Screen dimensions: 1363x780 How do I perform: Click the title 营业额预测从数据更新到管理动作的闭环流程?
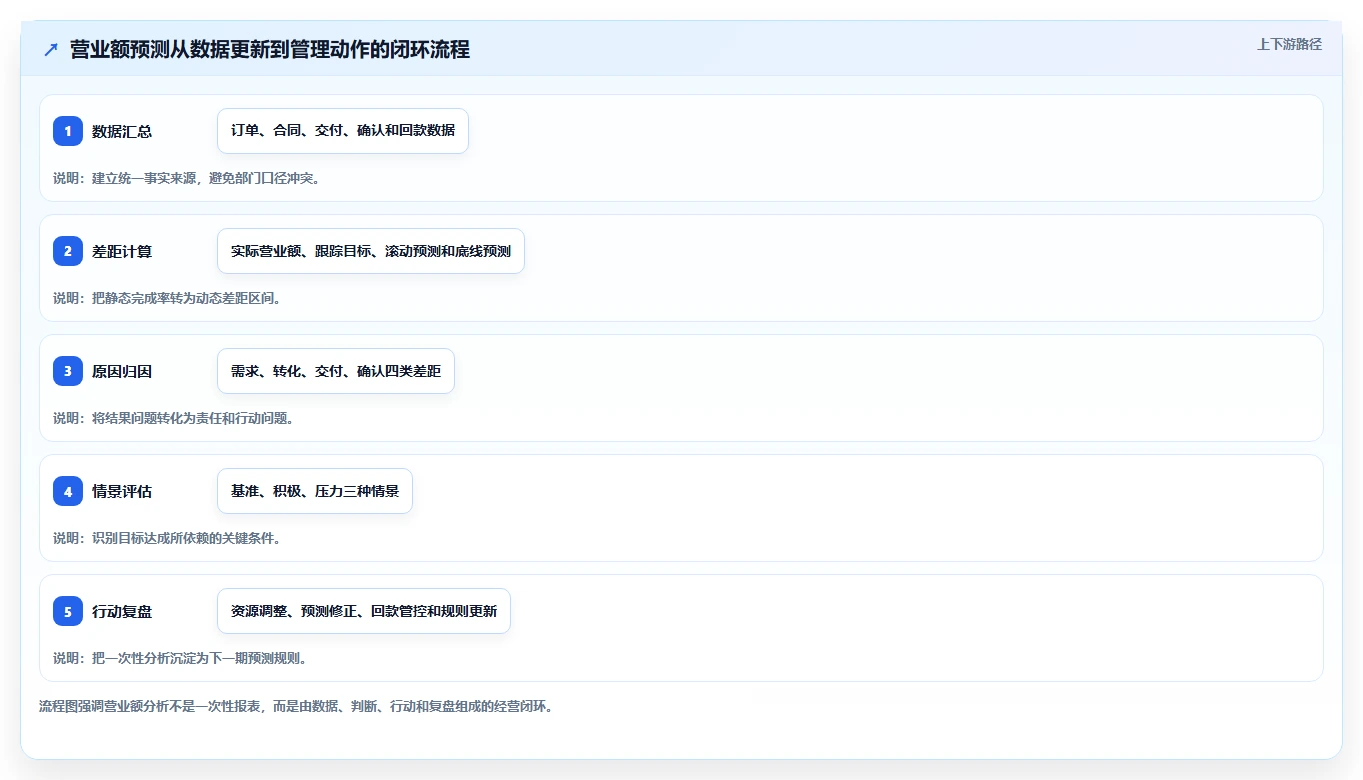pyautogui.click(x=270, y=50)
